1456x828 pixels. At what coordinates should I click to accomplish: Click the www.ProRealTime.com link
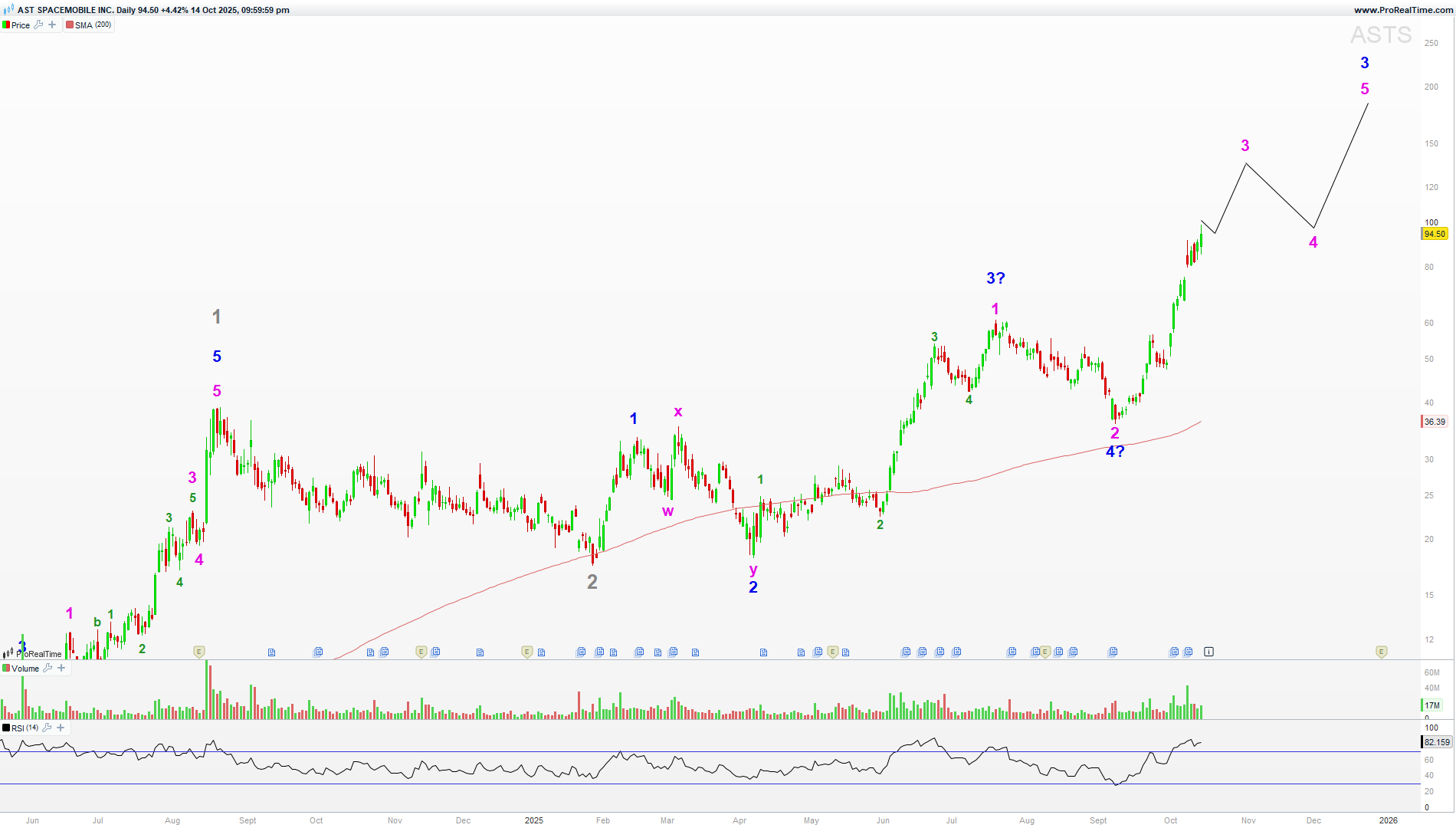tap(1402, 10)
